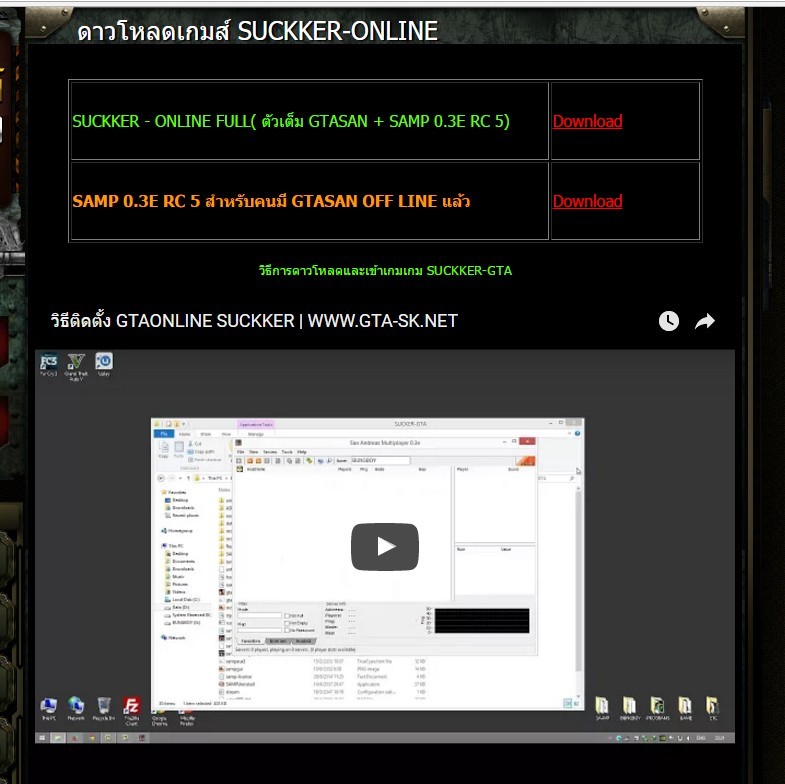The height and width of the screenshot is (784, 785).
Task: Click the Share arrow icon on video
Action: click(x=705, y=321)
